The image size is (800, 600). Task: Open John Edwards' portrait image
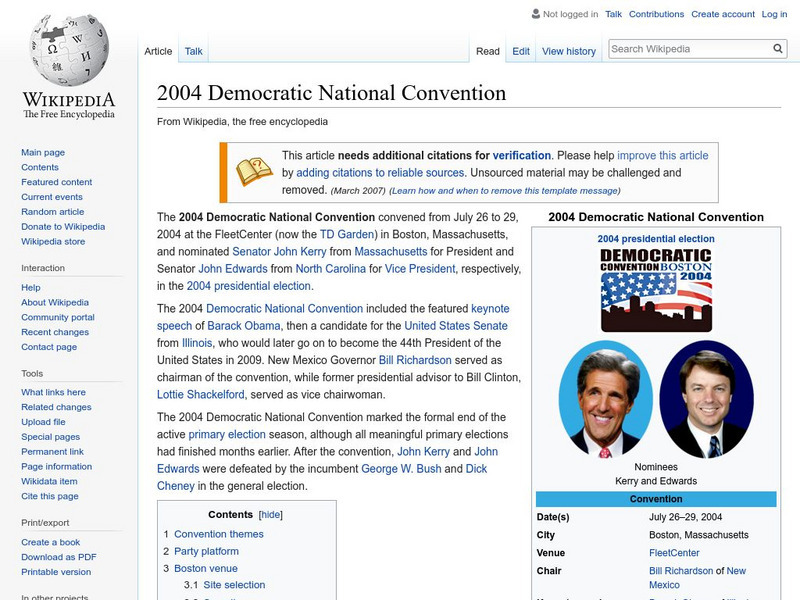pyautogui.click(x=707, y=399)
